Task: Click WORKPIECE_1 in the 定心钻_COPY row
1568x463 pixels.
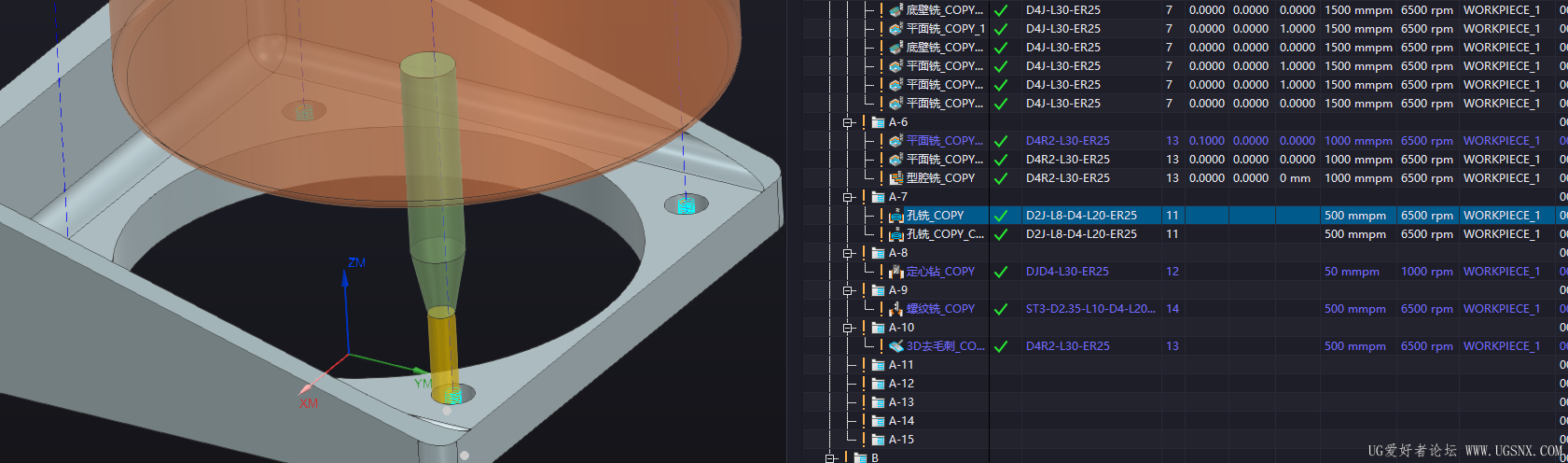Action: coord(1502,272)
